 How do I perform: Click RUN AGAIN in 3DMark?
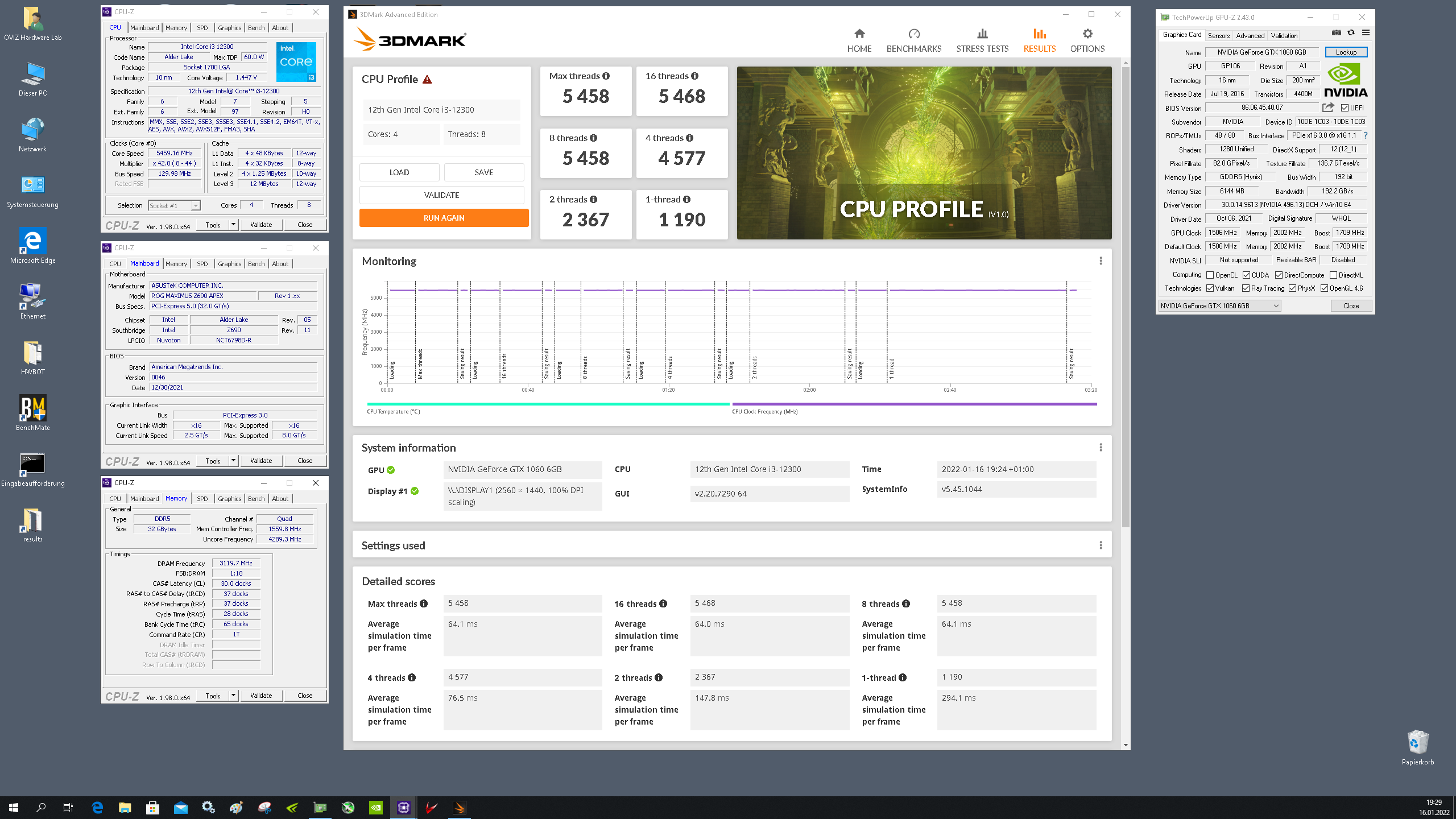[444, 218]
